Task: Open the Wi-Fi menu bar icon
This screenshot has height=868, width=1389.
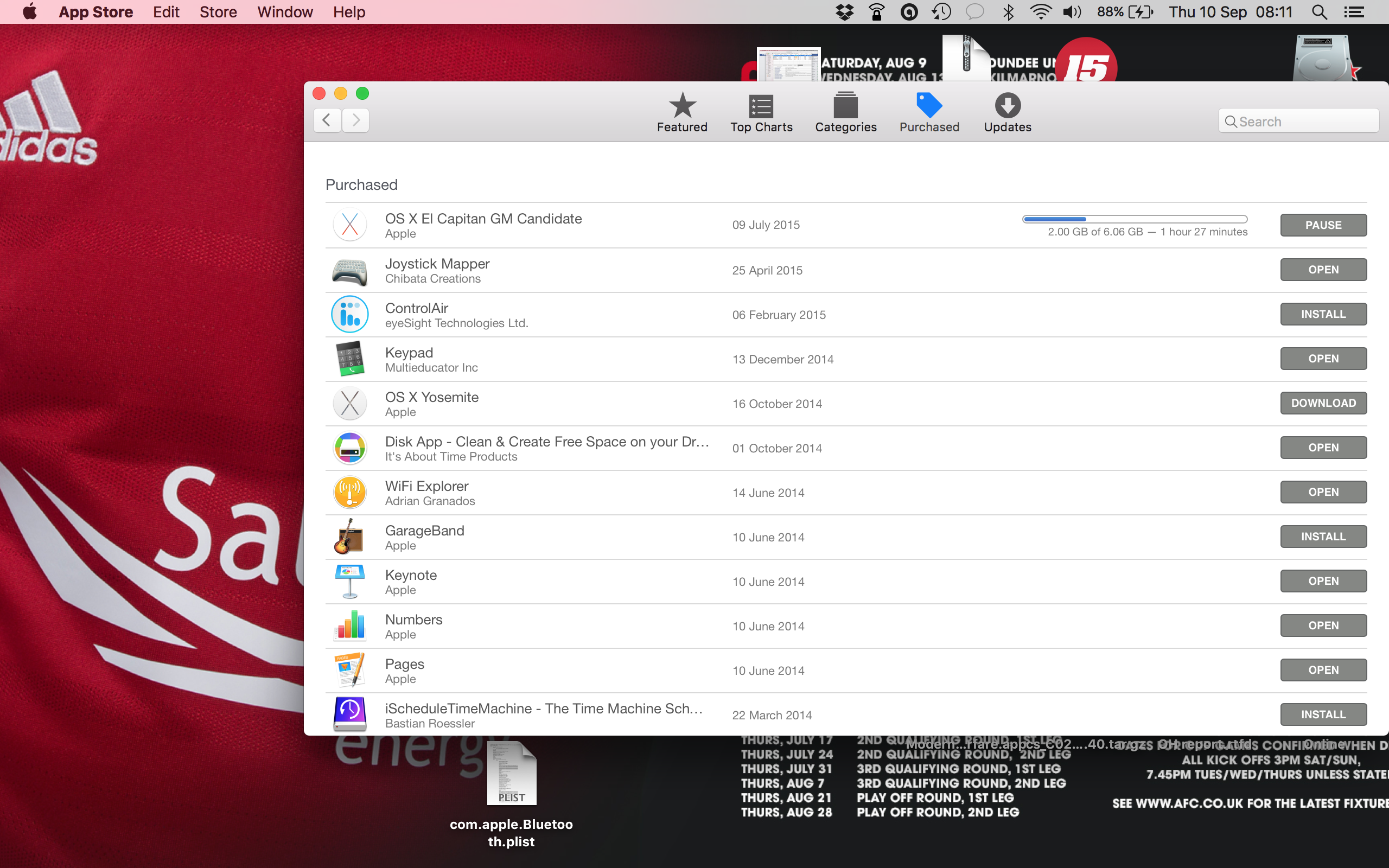Action: 1040,11
